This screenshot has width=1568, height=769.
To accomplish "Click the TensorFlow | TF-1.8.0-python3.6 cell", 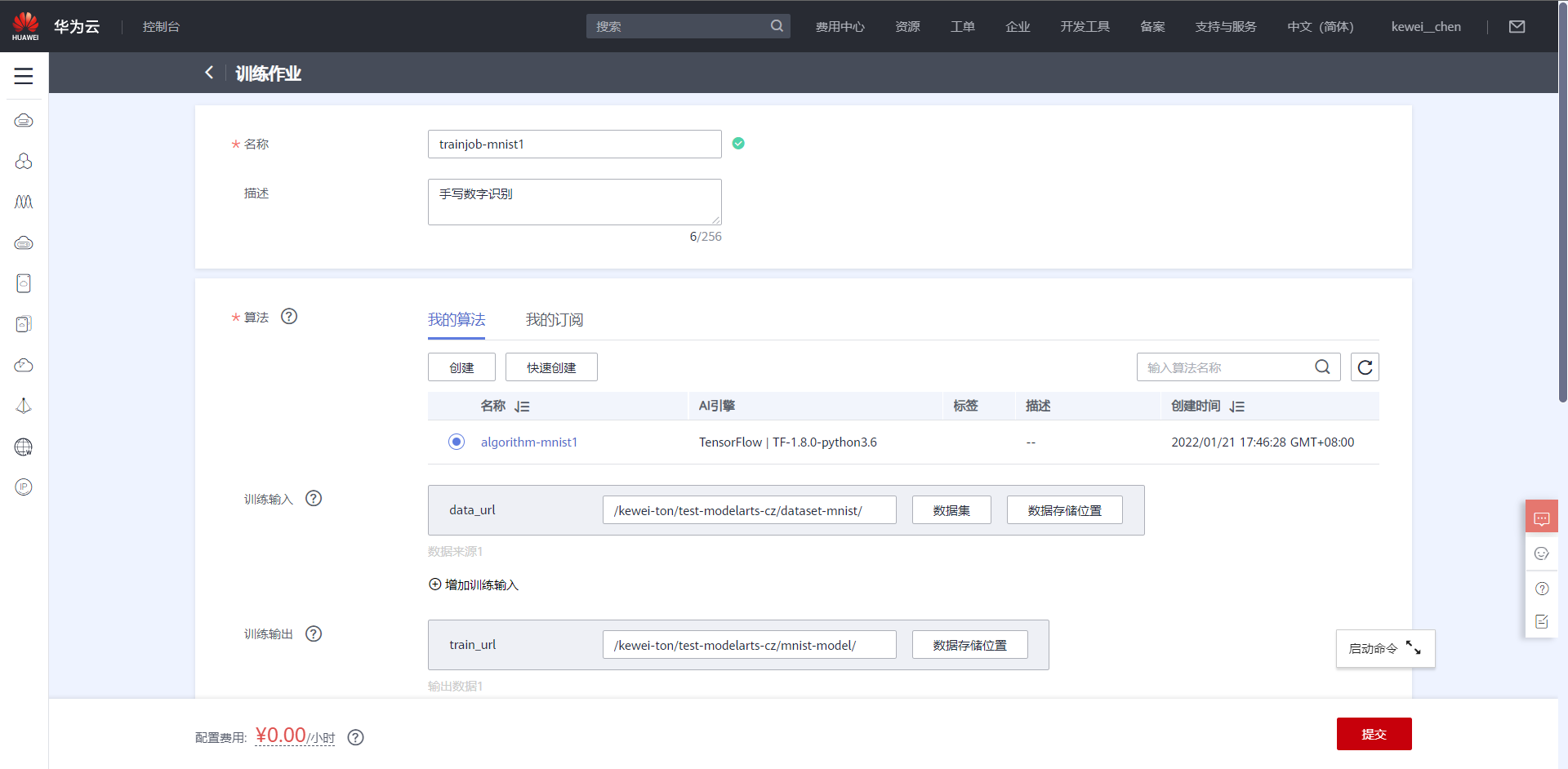I will pos(787,442).
